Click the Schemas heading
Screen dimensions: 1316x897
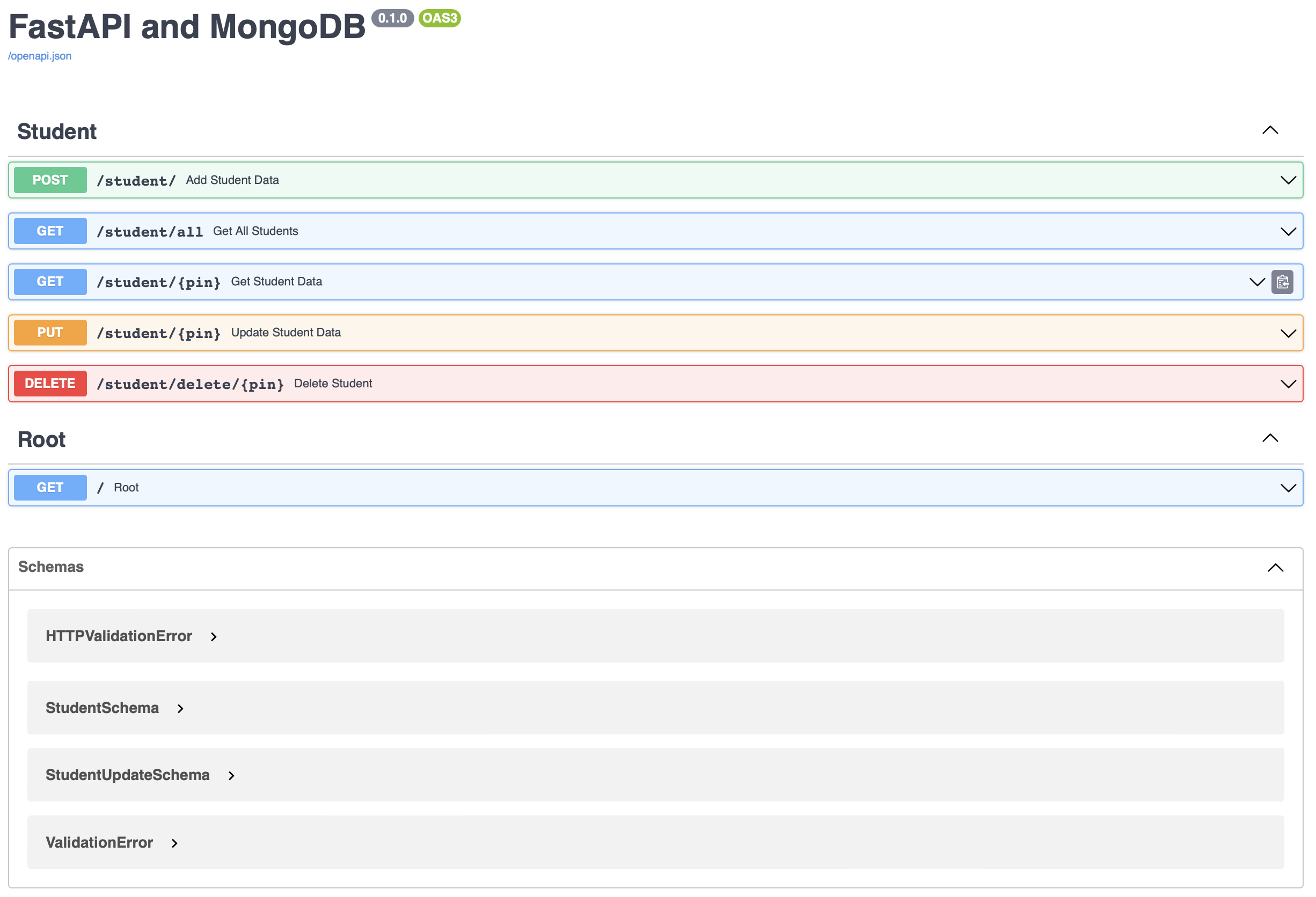pyautogui.click(x=51, y=567)
